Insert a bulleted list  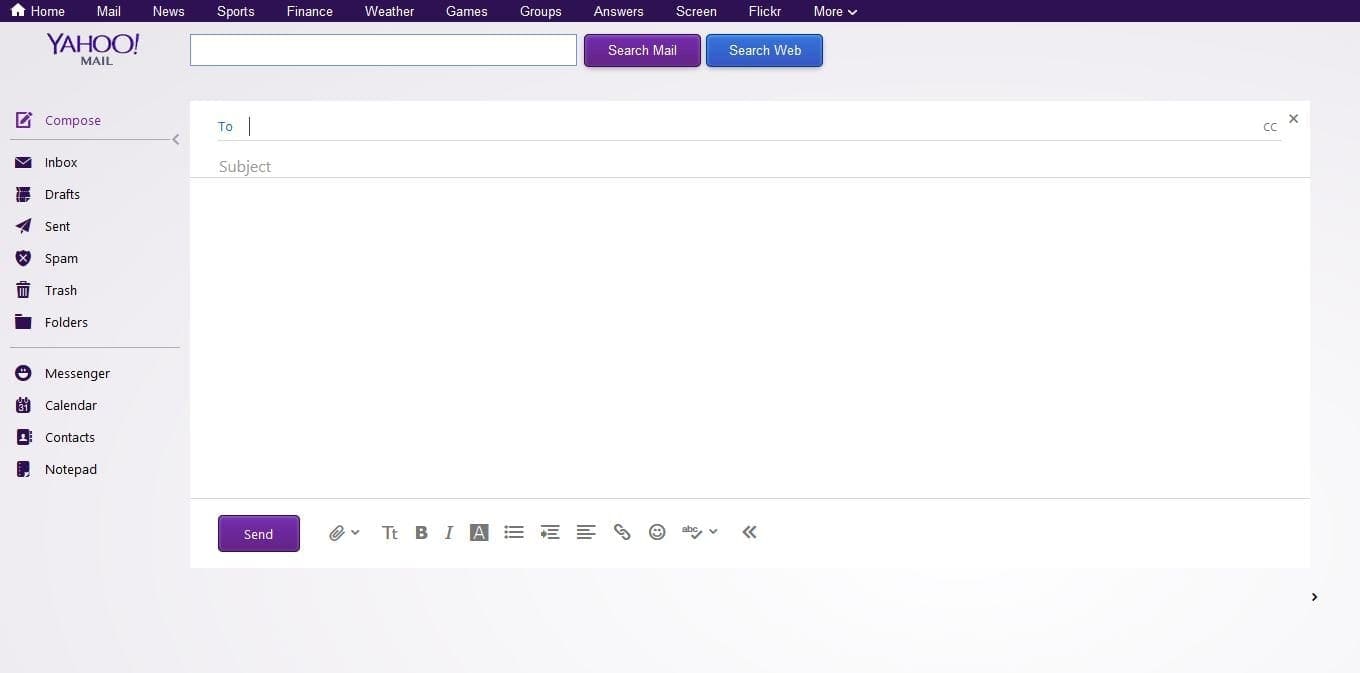pos(514,533)
